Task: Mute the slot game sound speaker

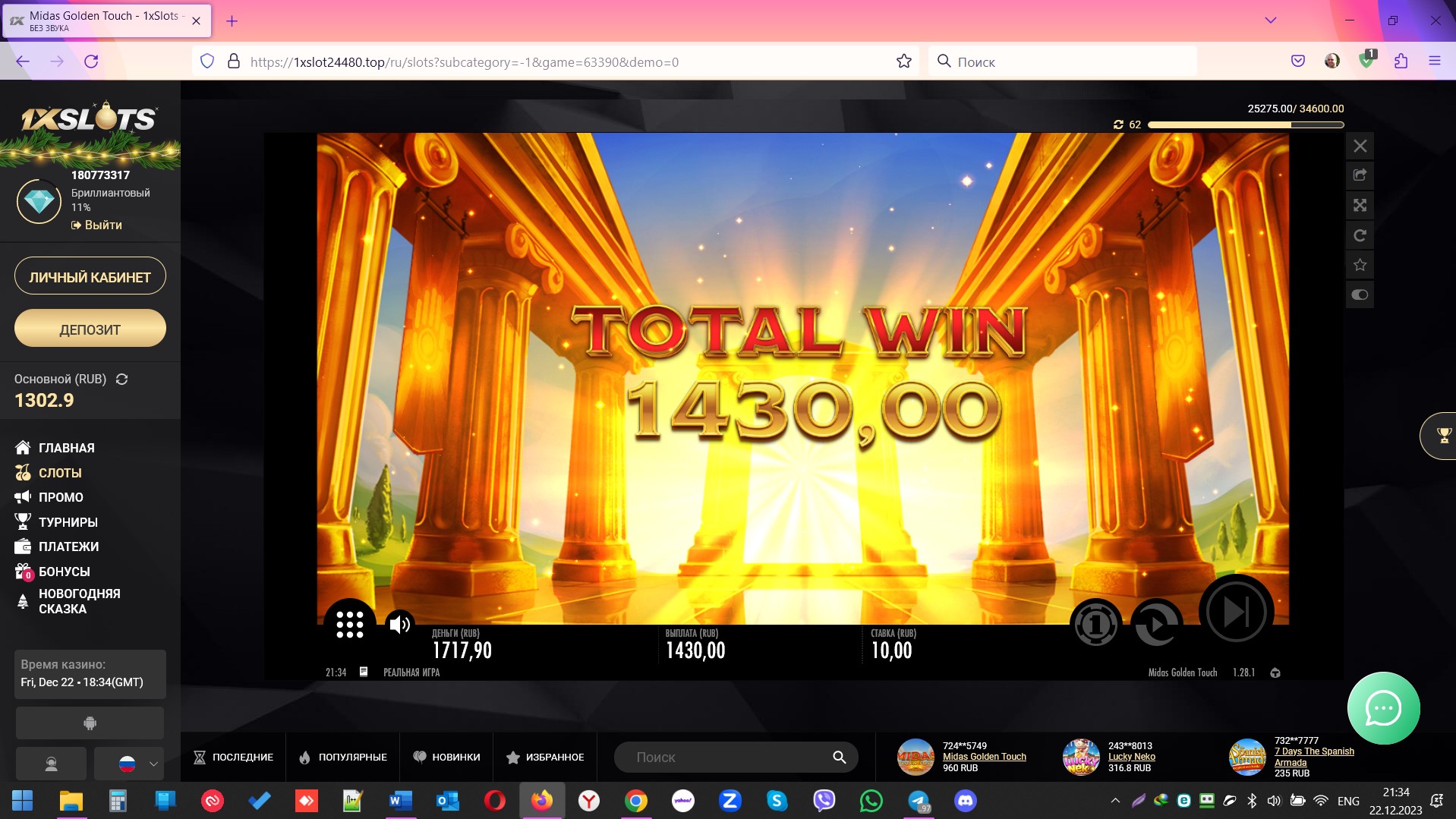Action: tap(399, 624)
